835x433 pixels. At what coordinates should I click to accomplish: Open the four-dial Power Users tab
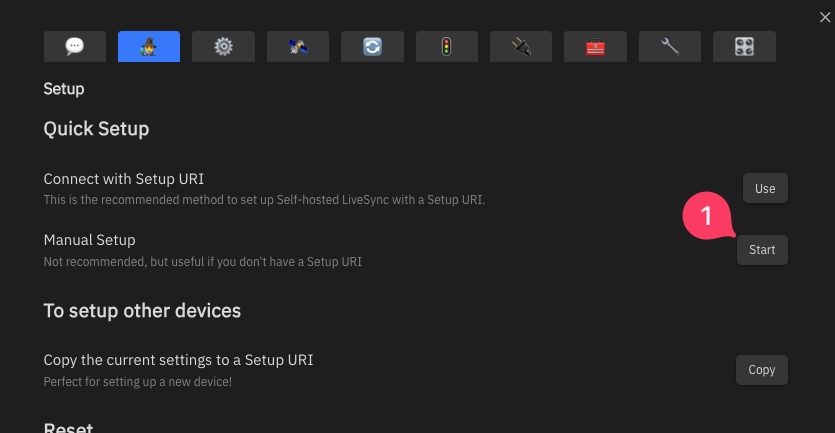coord(744,46)
